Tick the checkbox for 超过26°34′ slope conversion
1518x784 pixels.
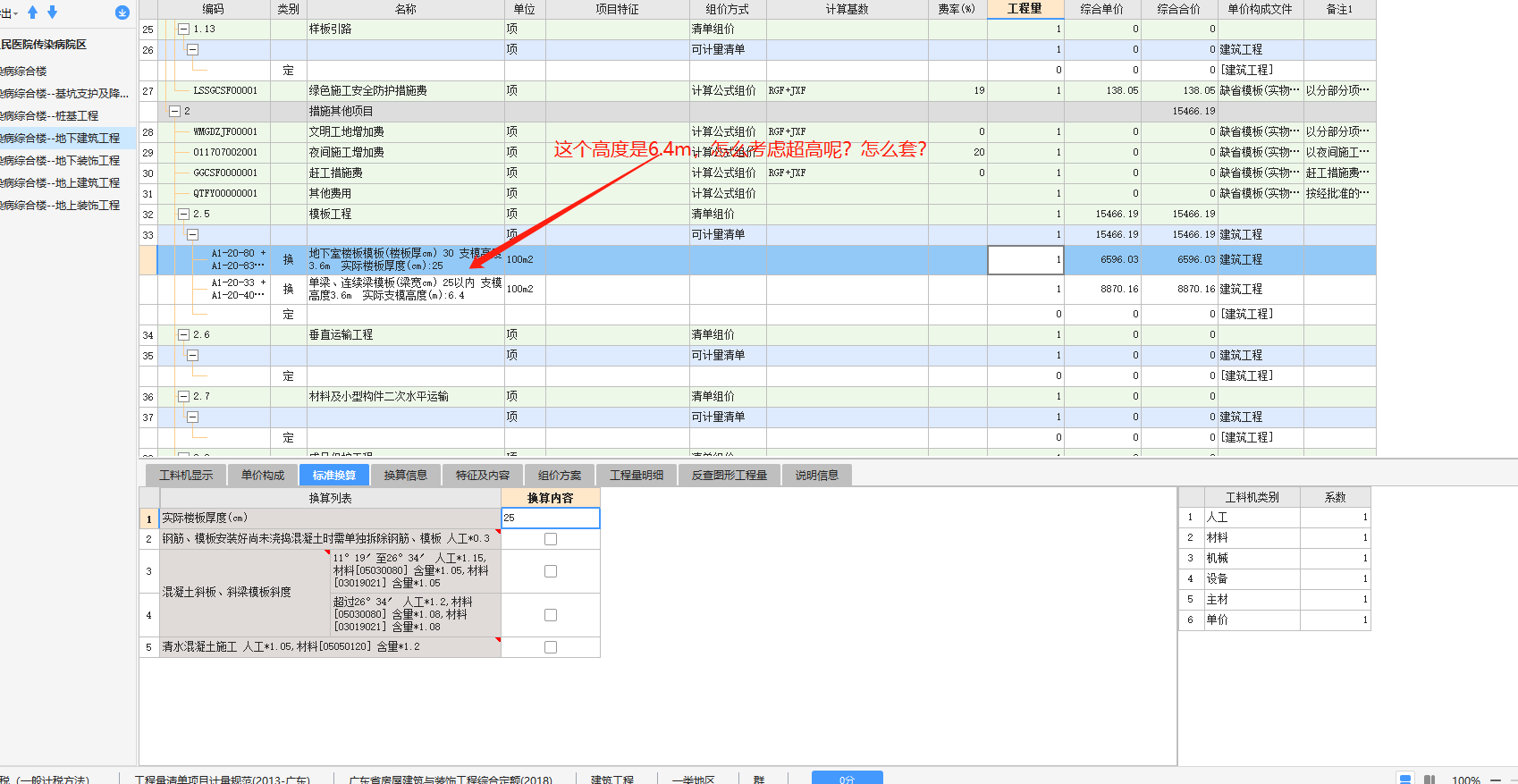(x=551, y=615)
